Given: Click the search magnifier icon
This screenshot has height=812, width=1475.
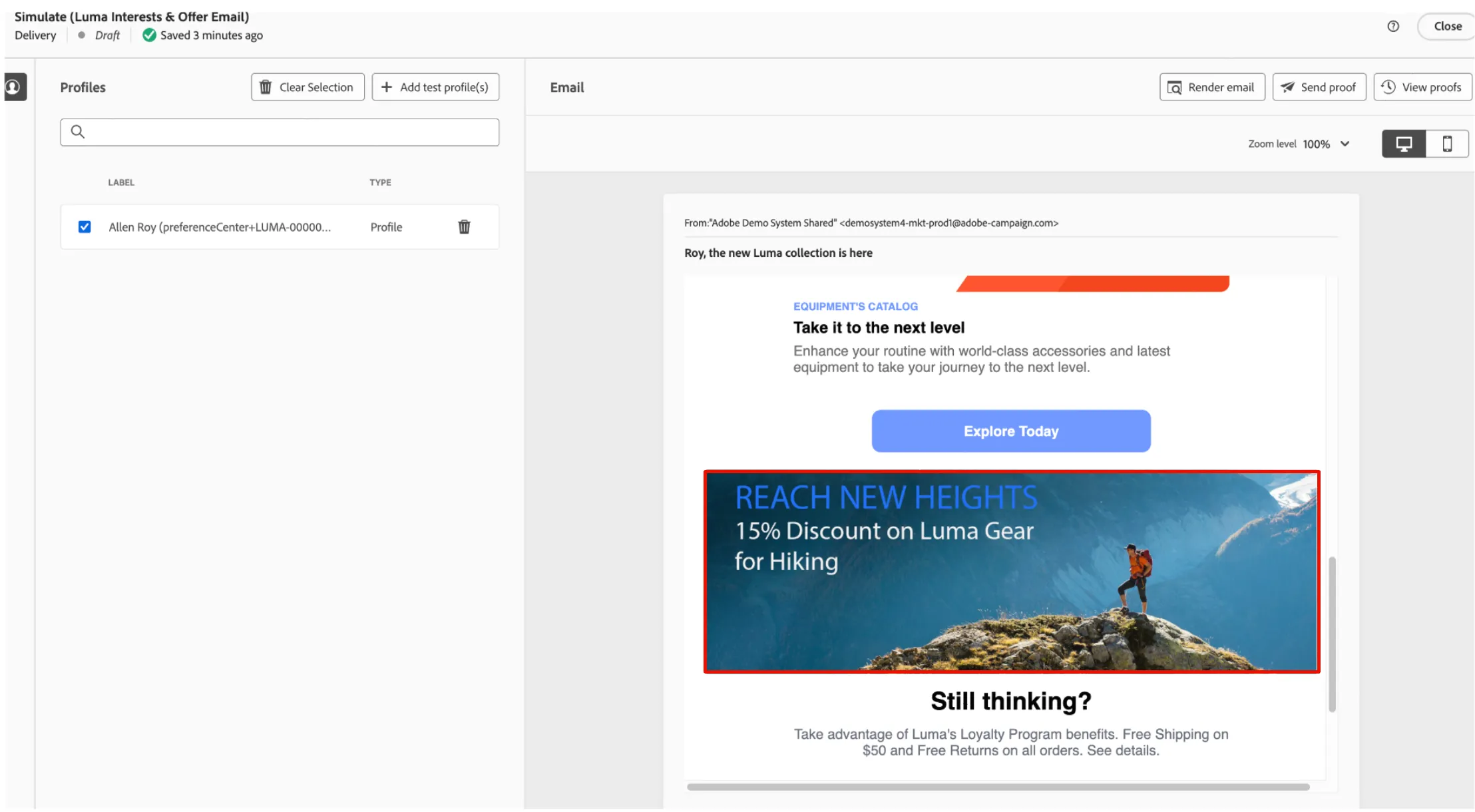Looking at the screenshot, I should click(x=78, y=132).
